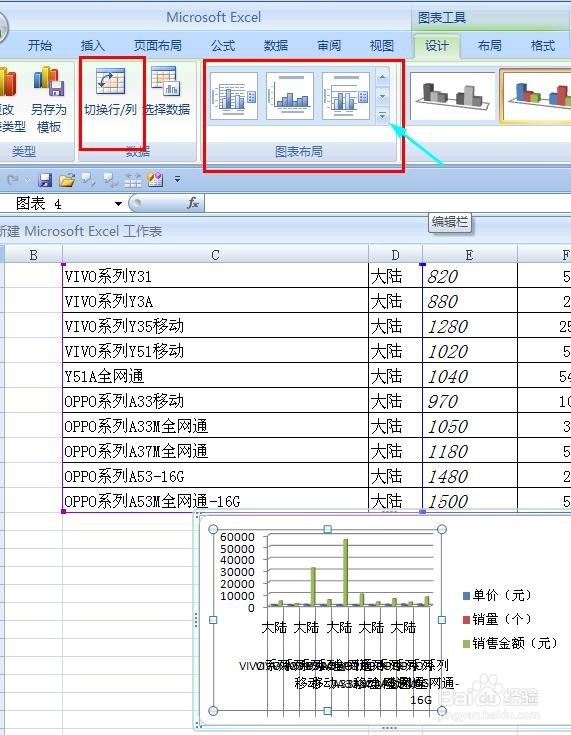Open the 数据 (Data) ribbon tab

[276, 45]
